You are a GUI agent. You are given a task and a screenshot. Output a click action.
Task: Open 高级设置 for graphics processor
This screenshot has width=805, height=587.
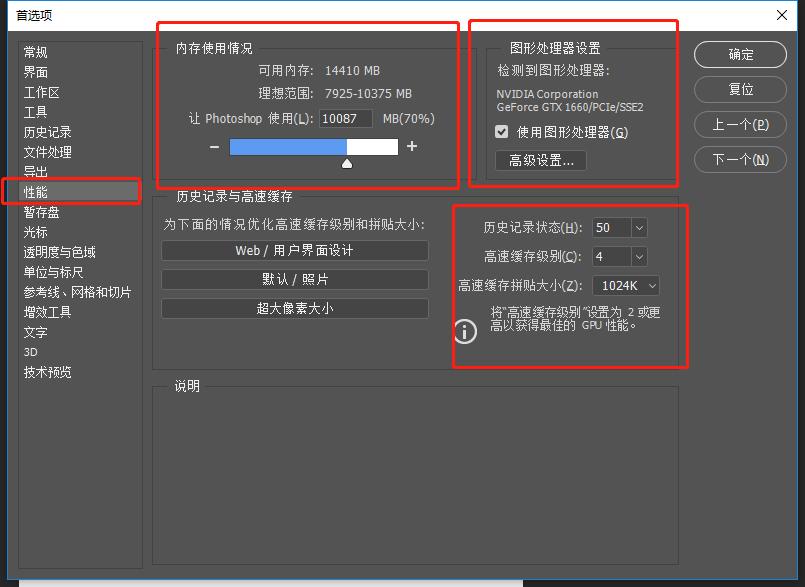pos(540,160)
